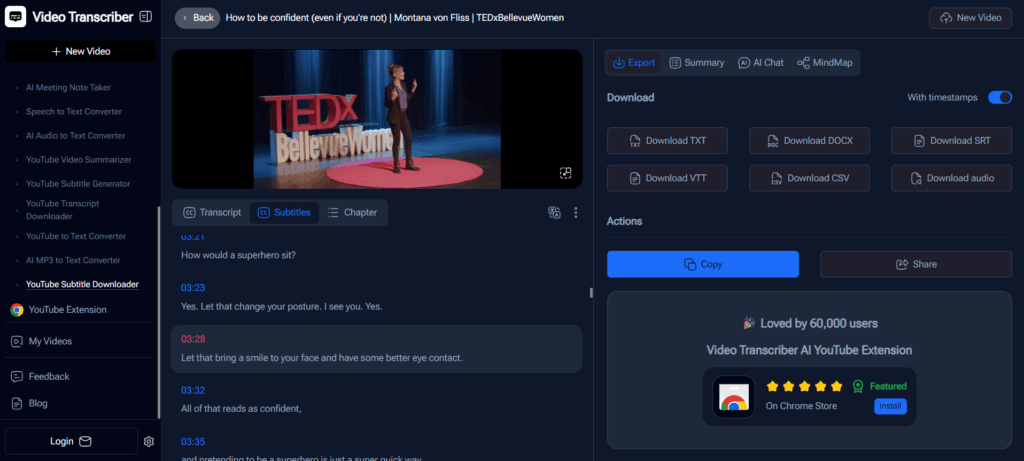
Task: Jump to the 03:23 timestamp
Action: [x=193, y=287]
